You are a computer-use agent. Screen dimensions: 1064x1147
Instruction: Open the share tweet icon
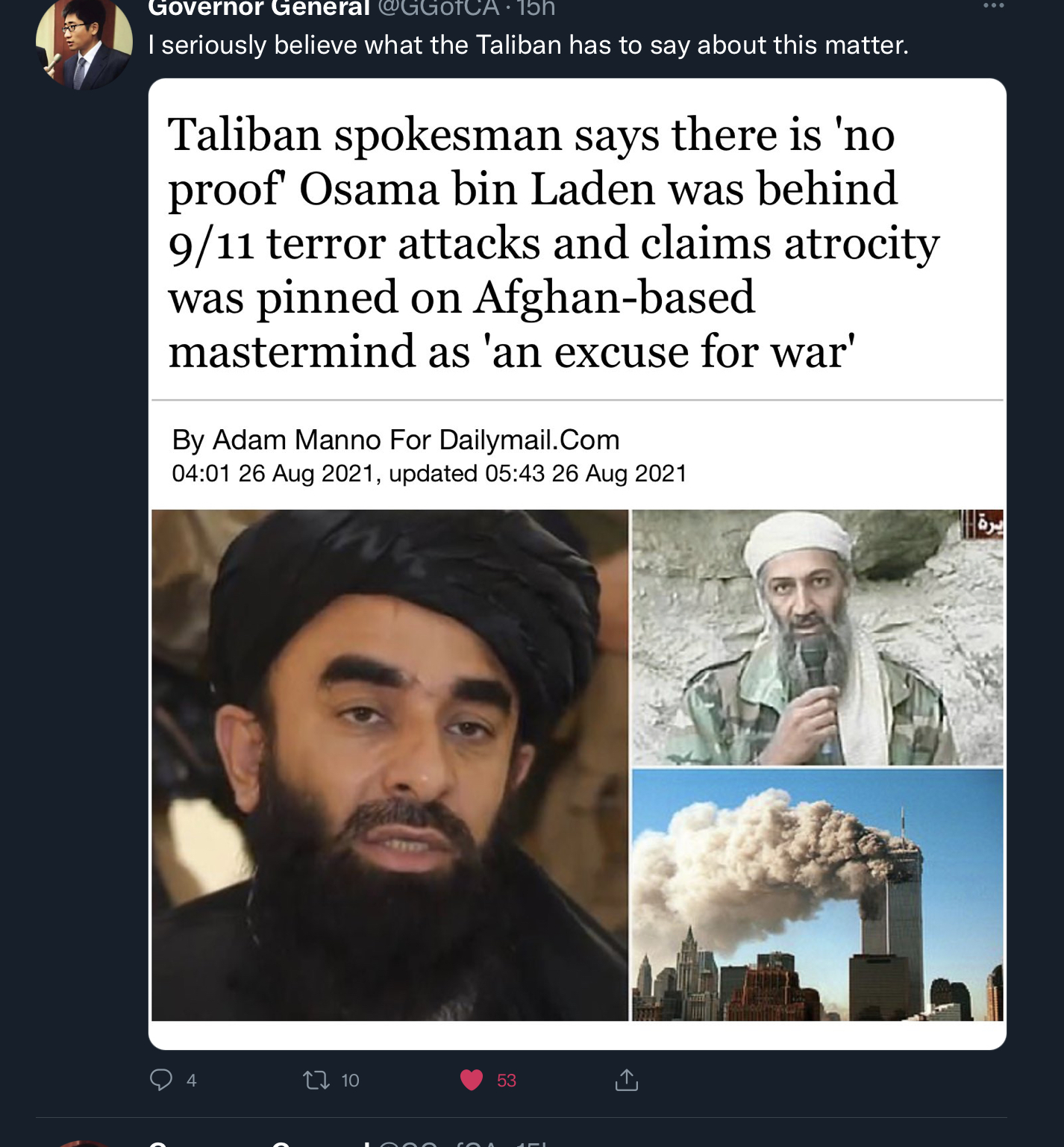point(627,1080)
